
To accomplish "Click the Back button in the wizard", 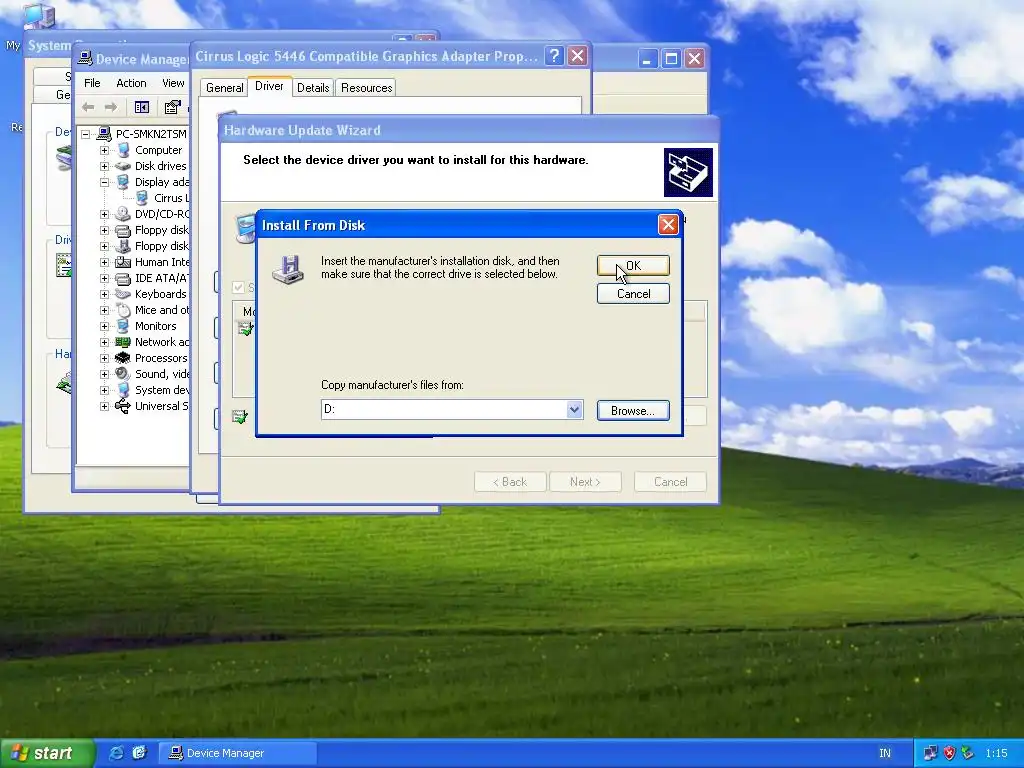I will pyautogui.click(x=510, y=482).
